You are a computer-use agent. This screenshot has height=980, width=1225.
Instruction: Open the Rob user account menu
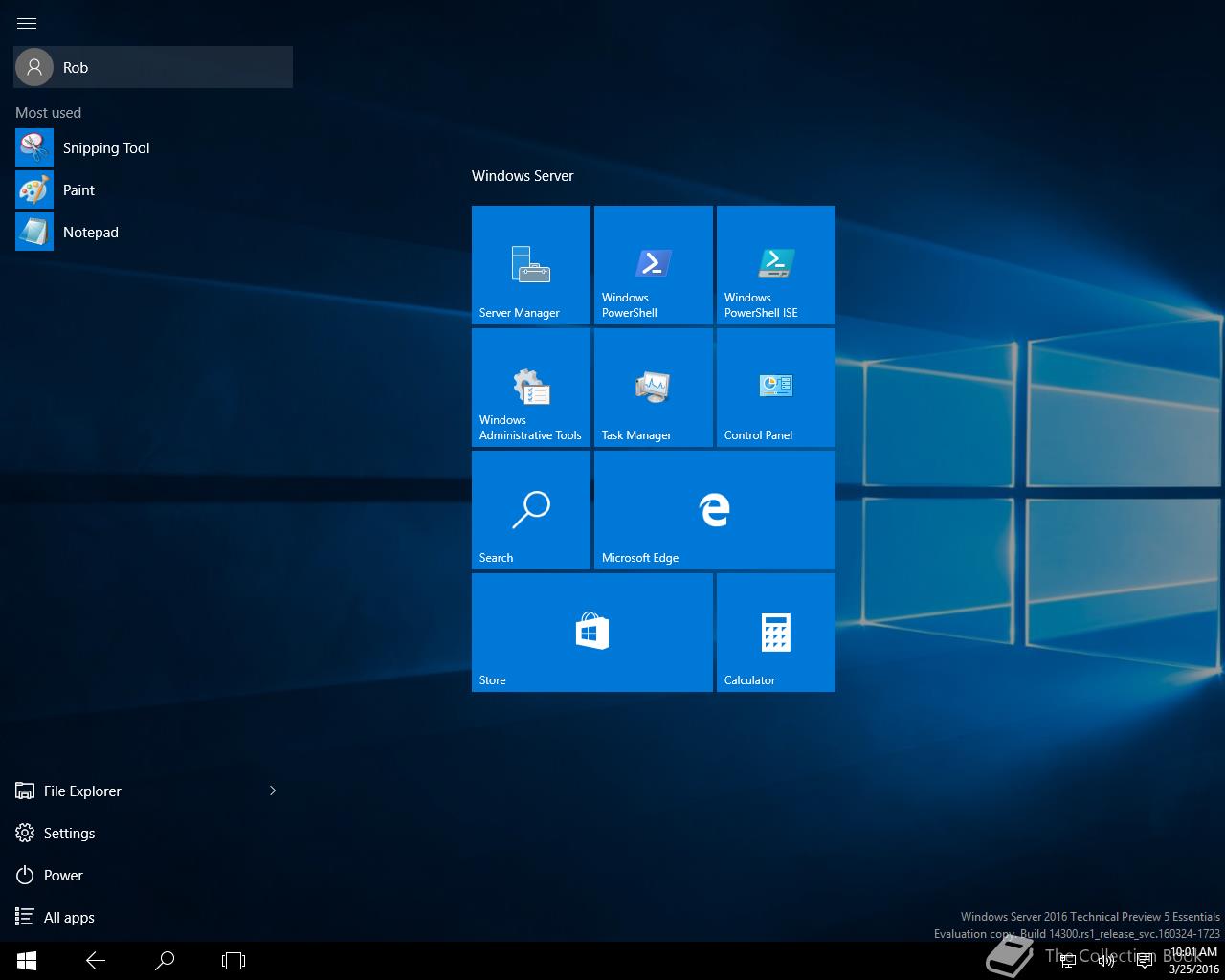click(x=153, y=68)
